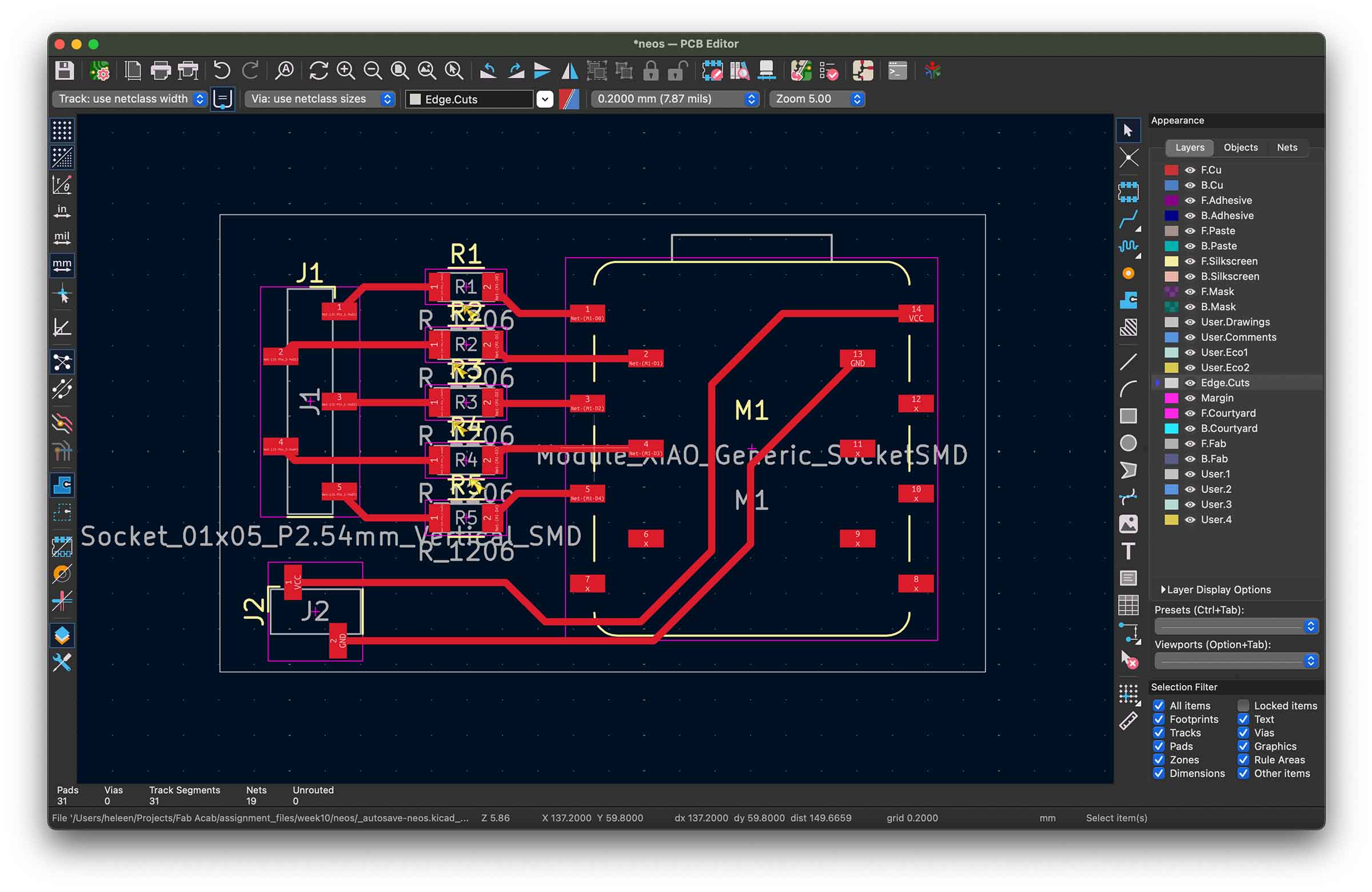Open the Edge.Cuts layer selector dropdown
Screen dimensions: 1372x892
(x=544, y=99)
